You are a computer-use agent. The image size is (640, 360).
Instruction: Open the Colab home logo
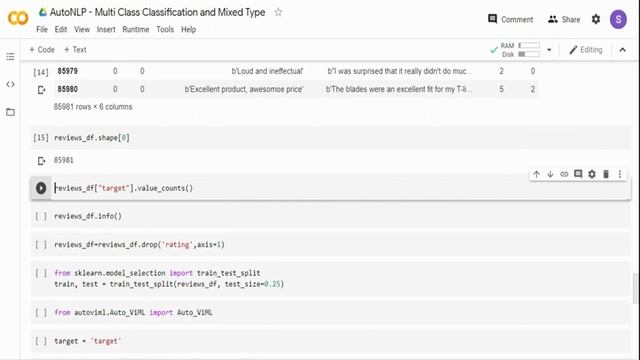coord(18,18)
